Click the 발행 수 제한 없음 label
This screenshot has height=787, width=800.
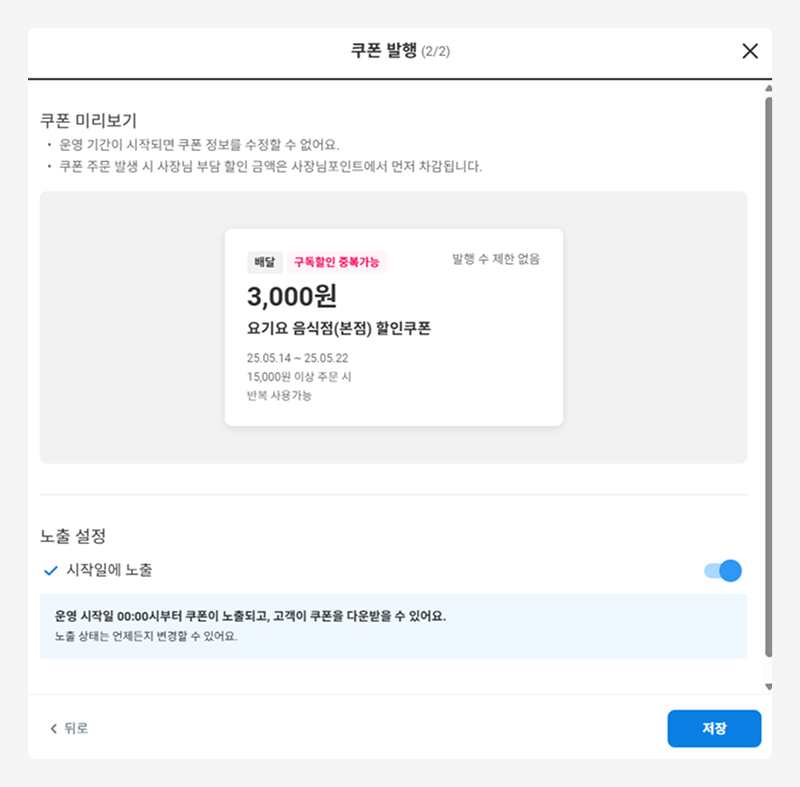coord(495,259)
